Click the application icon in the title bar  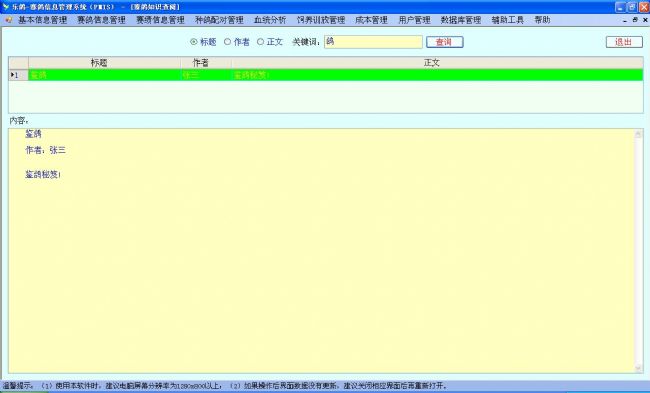coord(5,7)
